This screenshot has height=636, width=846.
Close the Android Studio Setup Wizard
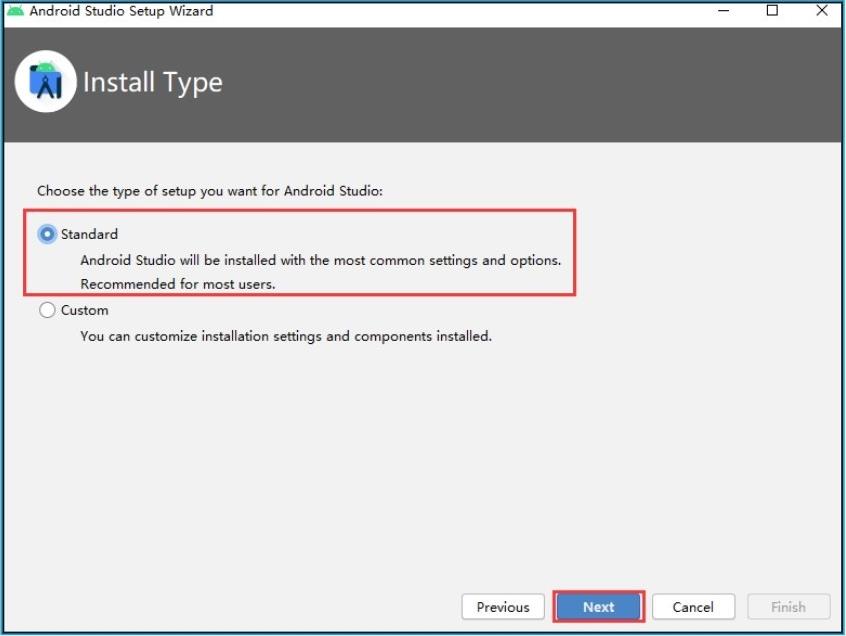(820, 11)
